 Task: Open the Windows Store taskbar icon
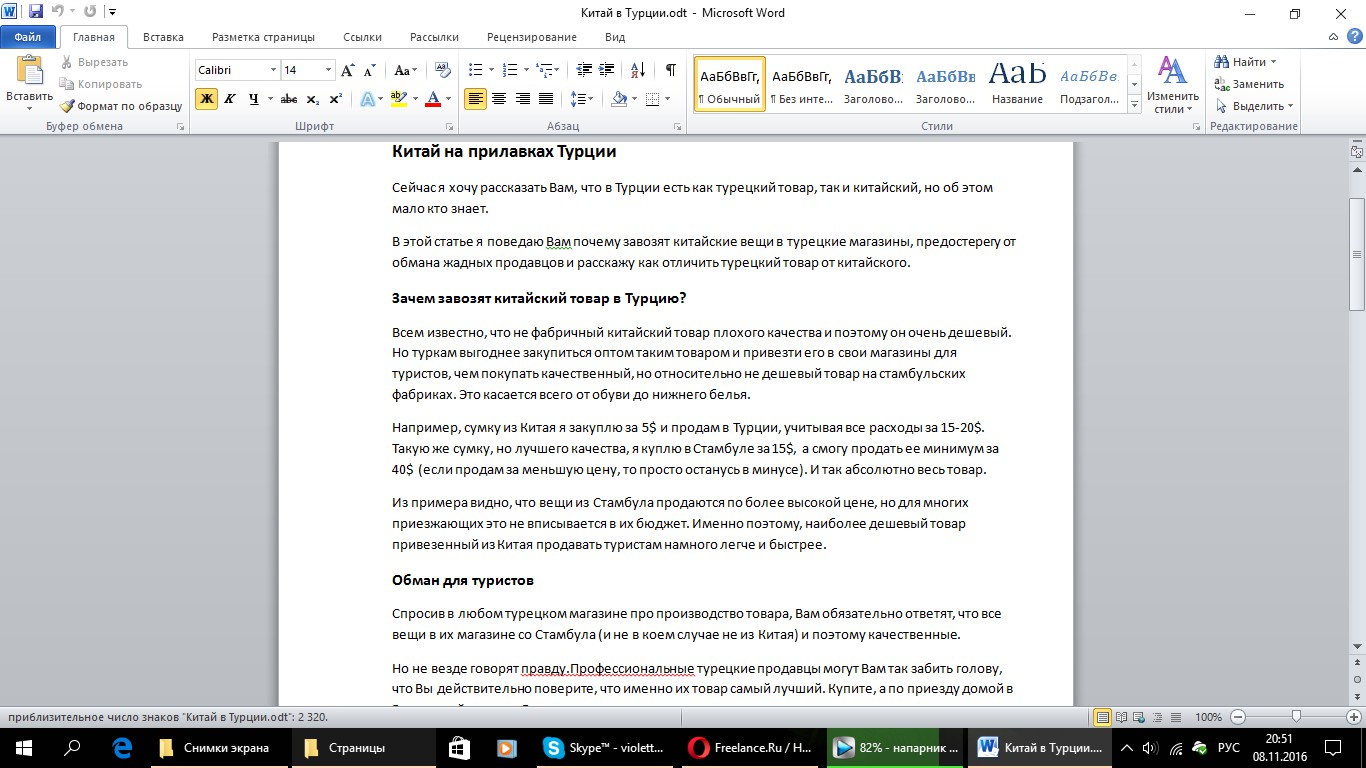(x=458, y=747)
